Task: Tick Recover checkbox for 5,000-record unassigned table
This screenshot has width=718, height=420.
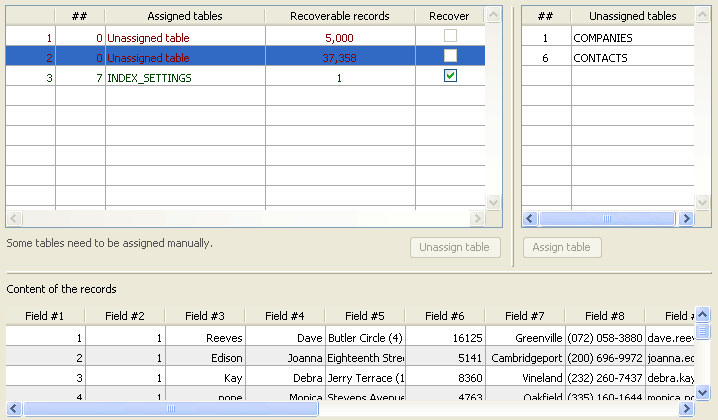Action: click(x=450, y=36)
